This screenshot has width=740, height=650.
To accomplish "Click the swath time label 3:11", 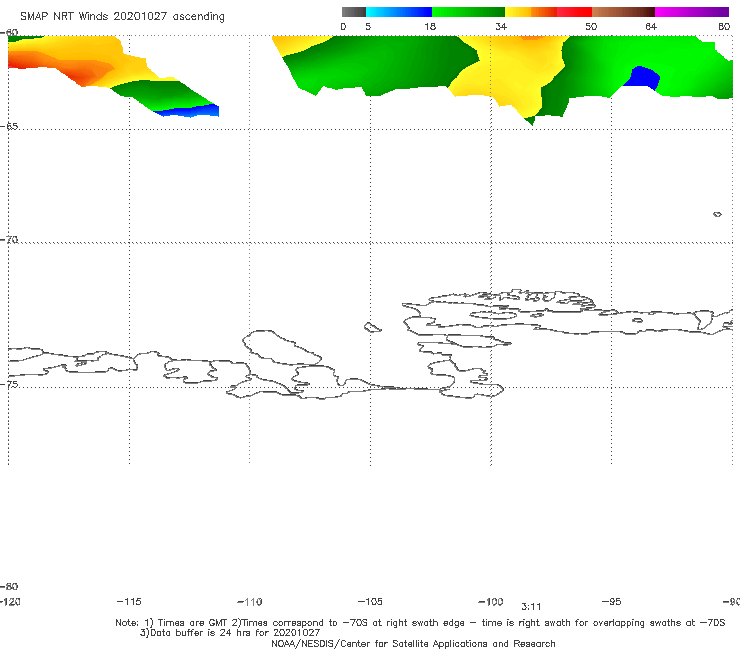I will (x=531, y=607).
